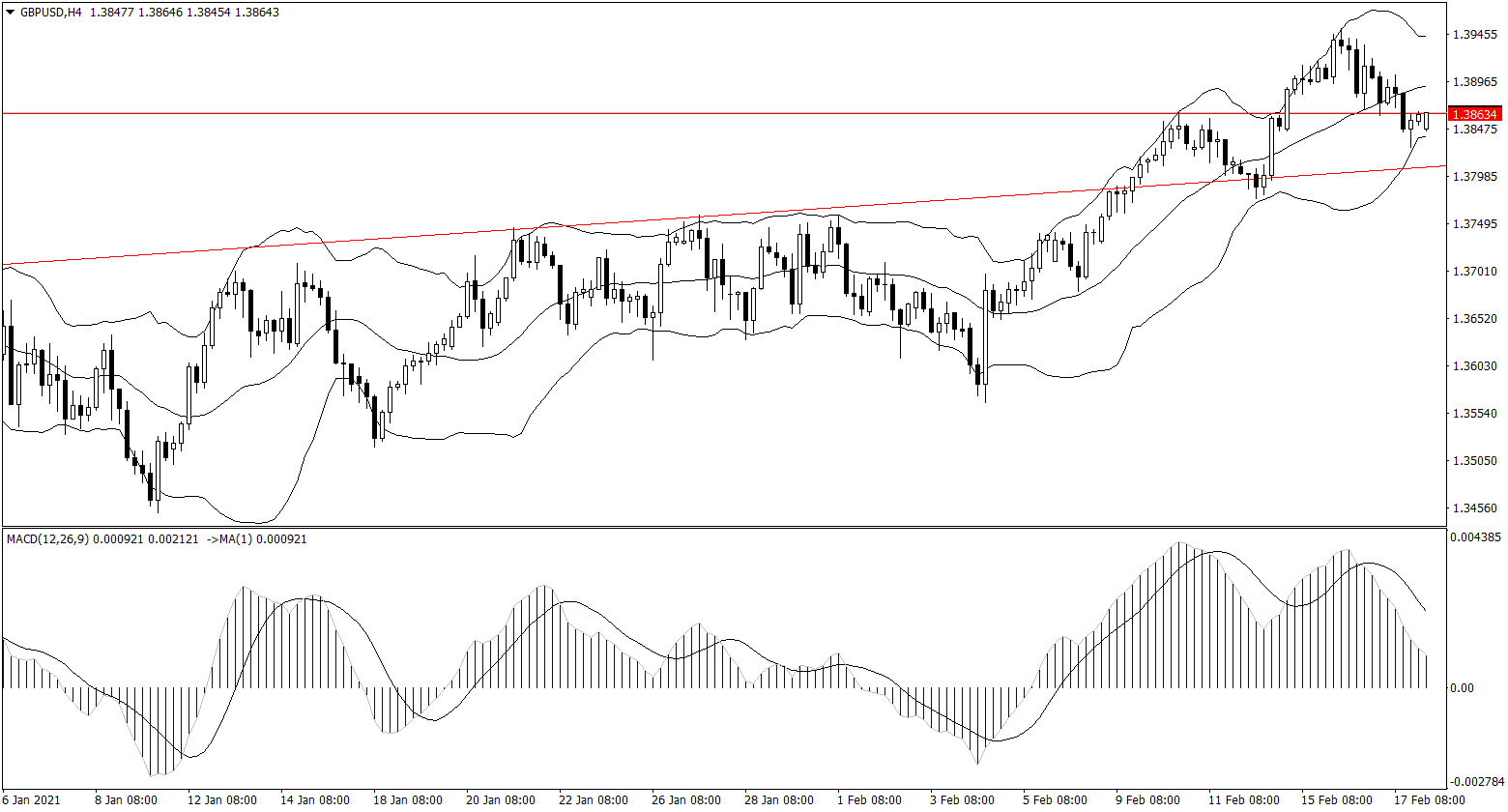Select the horizontal gray price level line

point(677,113)
